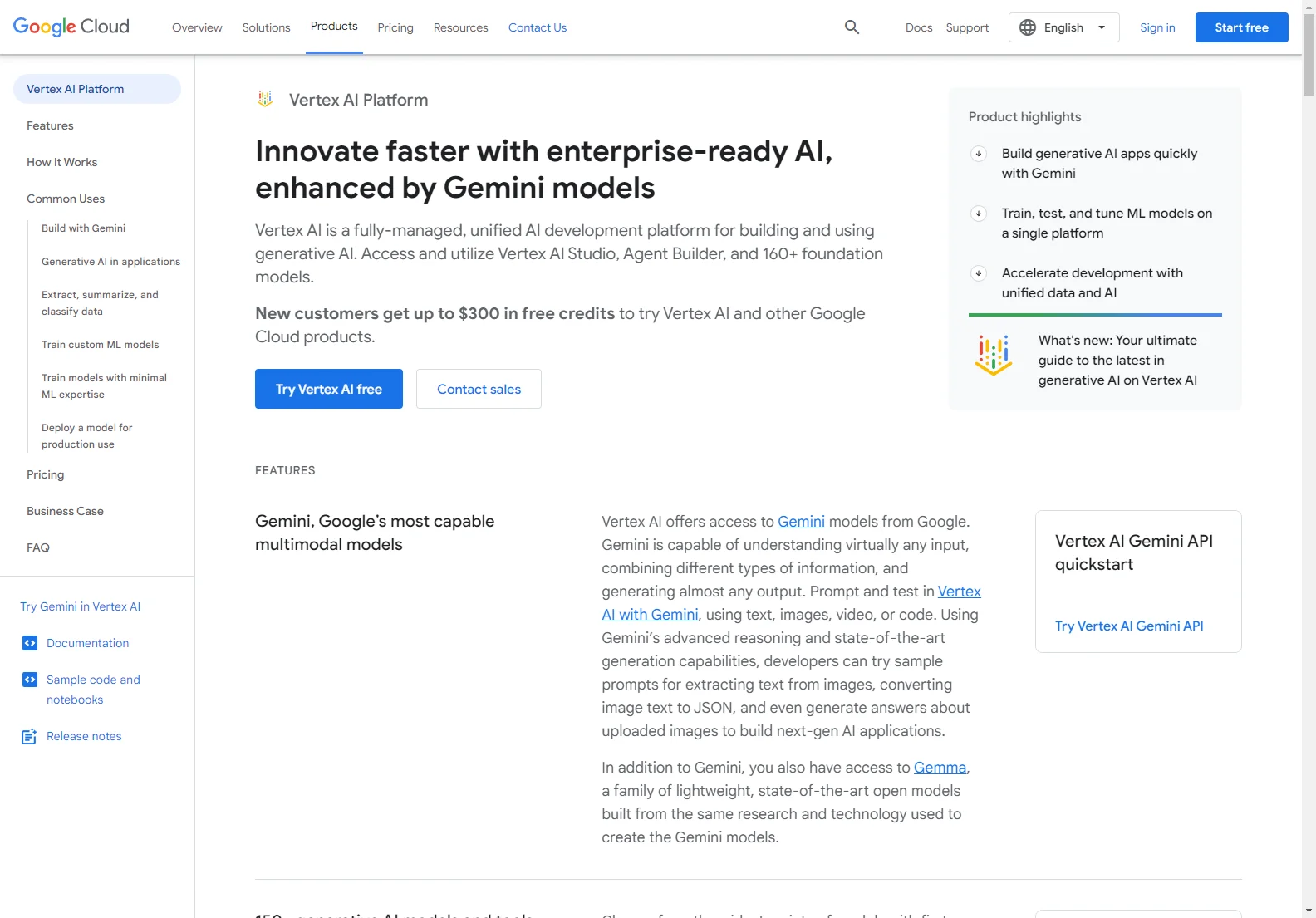
Task: Open Train custom ML models item
Action: click(100, 344)
